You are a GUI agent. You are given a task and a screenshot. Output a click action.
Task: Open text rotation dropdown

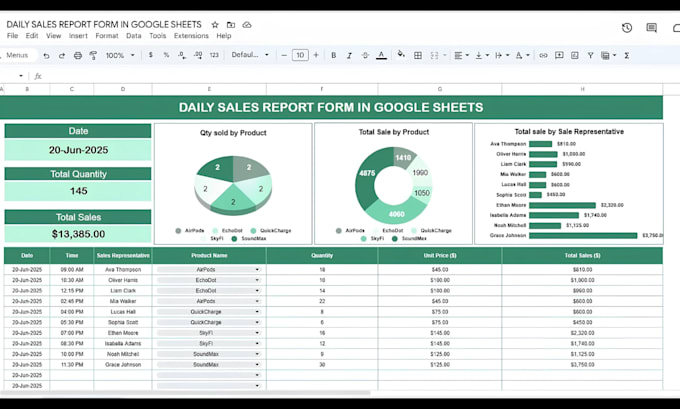coord(522,55)
